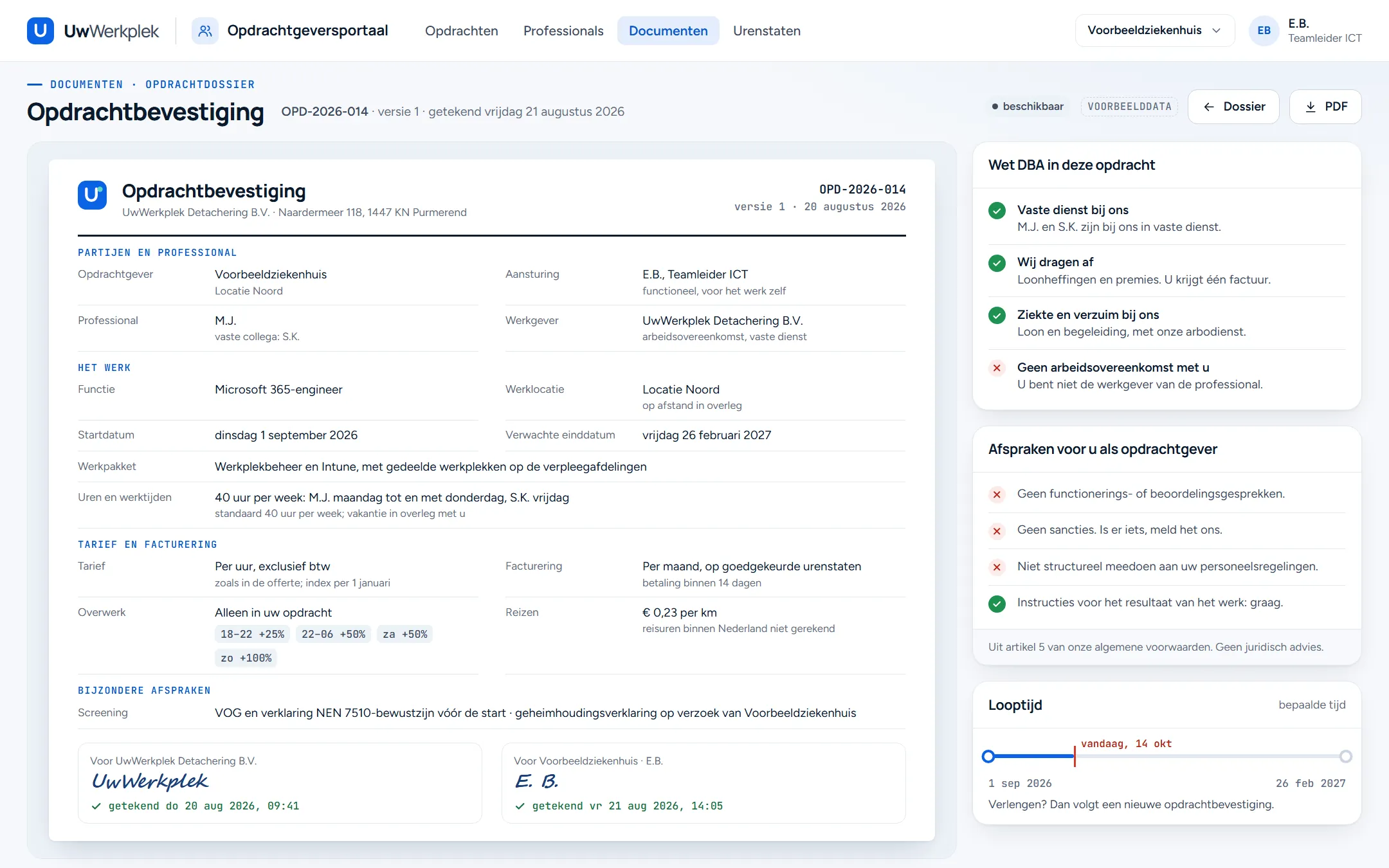The width and height of the screenshot is (1389, 868).
Task: Click the Looptijd start point marker
Action: [x=989, y=757]
